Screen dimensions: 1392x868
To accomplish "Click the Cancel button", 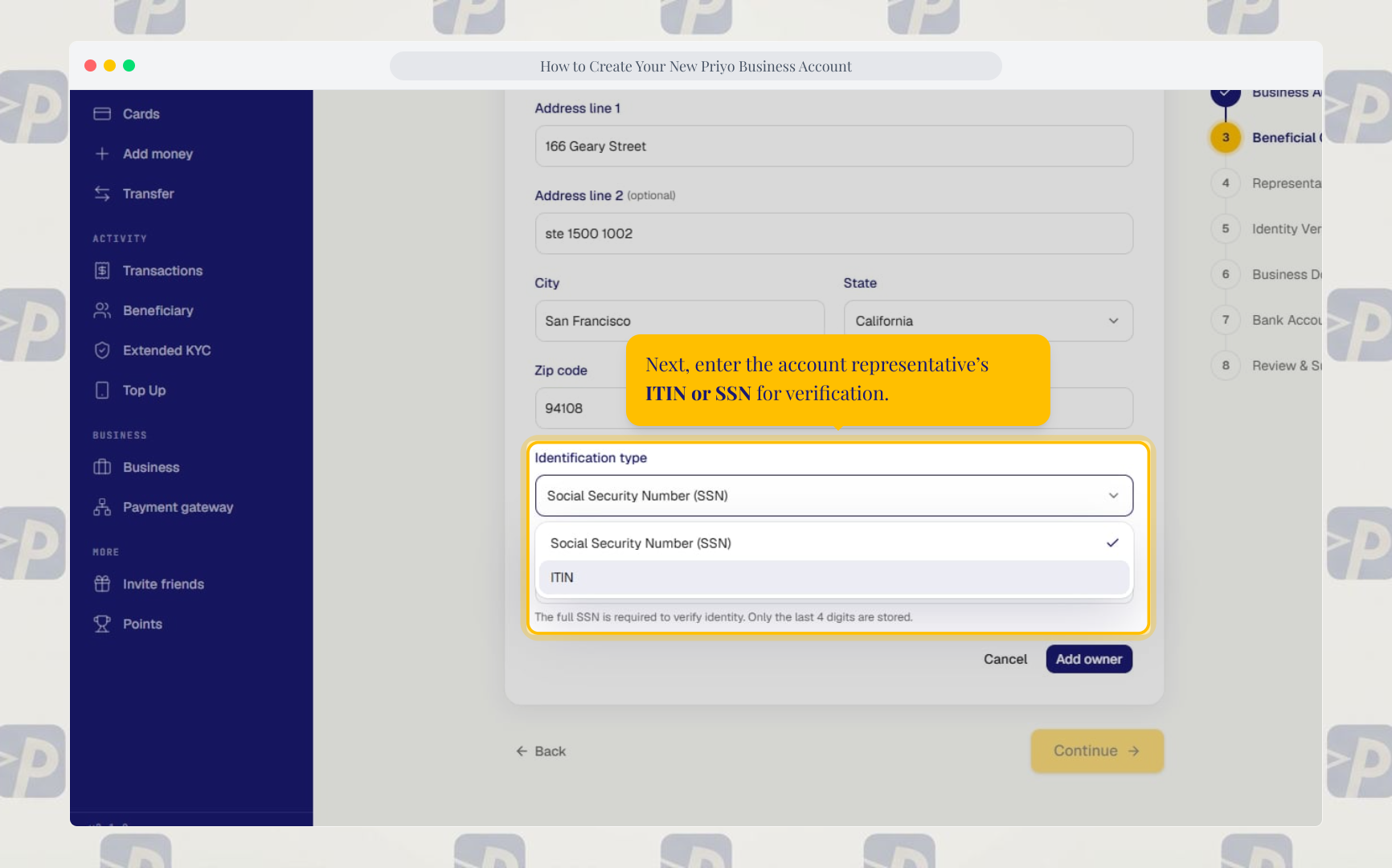I will tap(1005, 659).
